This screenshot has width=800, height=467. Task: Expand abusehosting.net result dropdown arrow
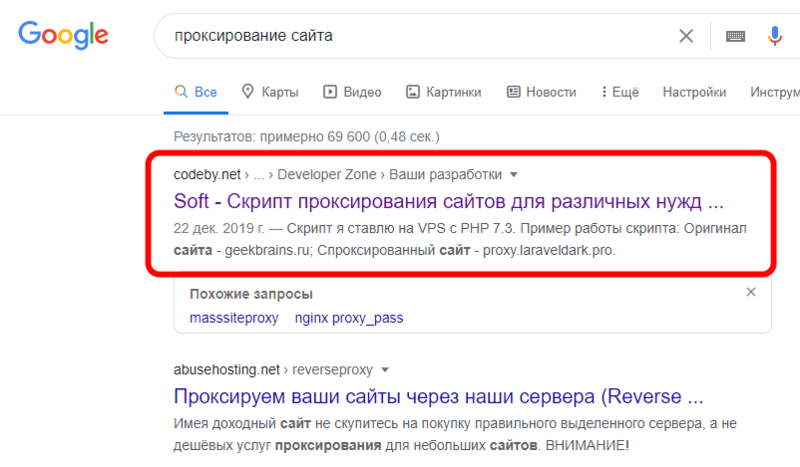point(385,370)
